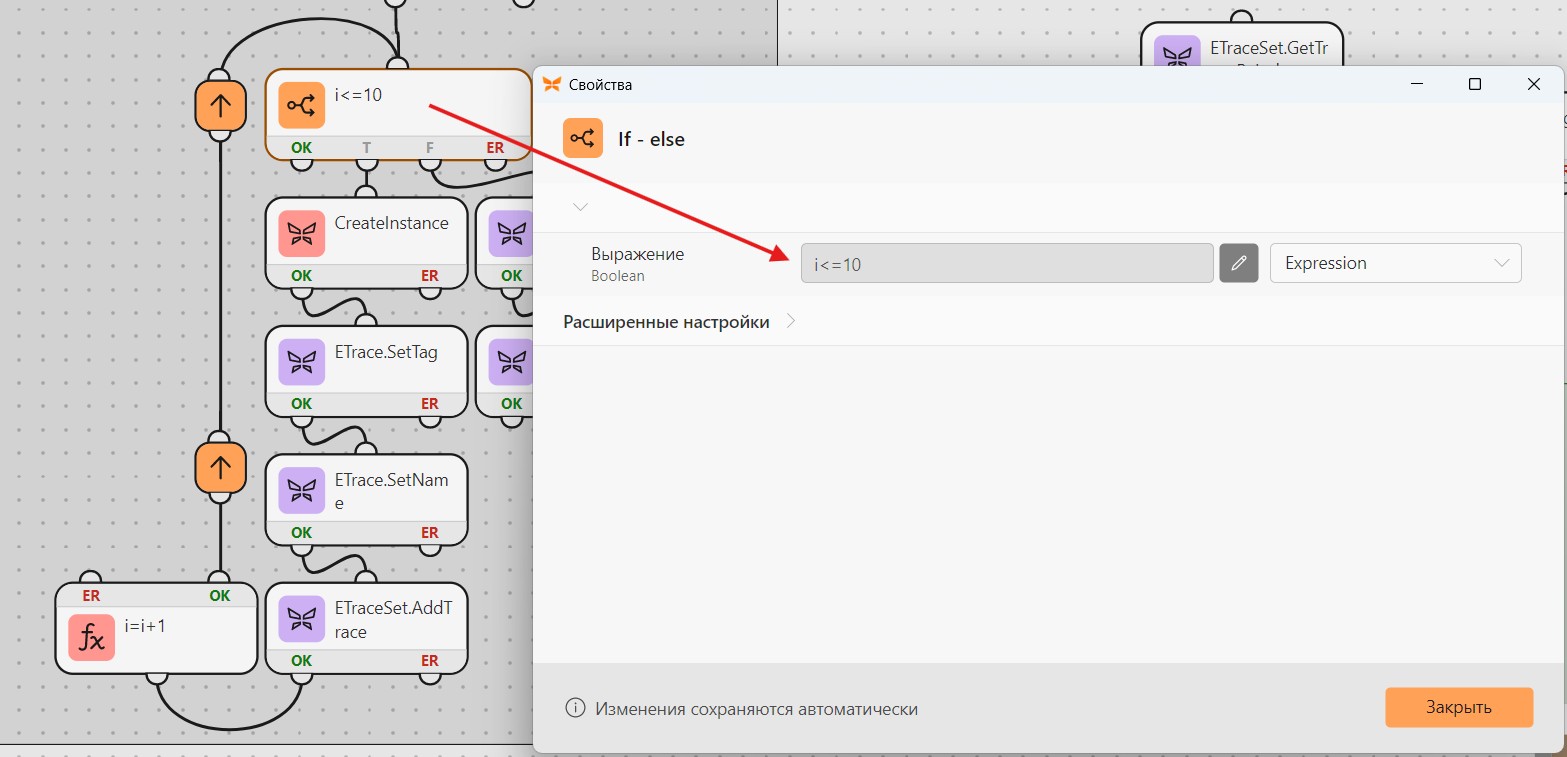Screen dimensions: 1567x757
Task: Click the Закрыть button
Action: point(1458,707)
